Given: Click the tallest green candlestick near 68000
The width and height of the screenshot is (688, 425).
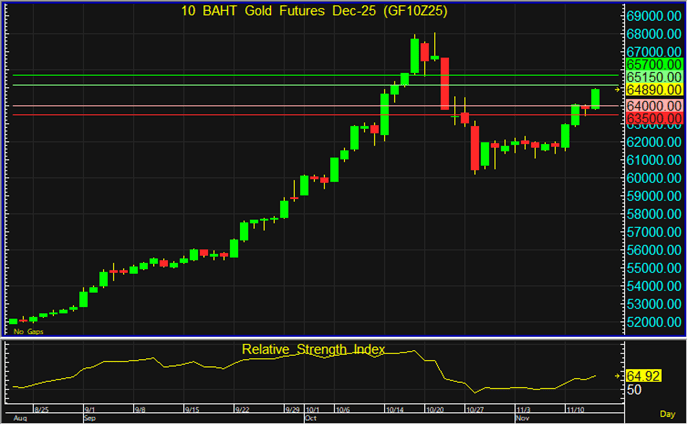Looking at the screenshot, I should pos(415,55).
